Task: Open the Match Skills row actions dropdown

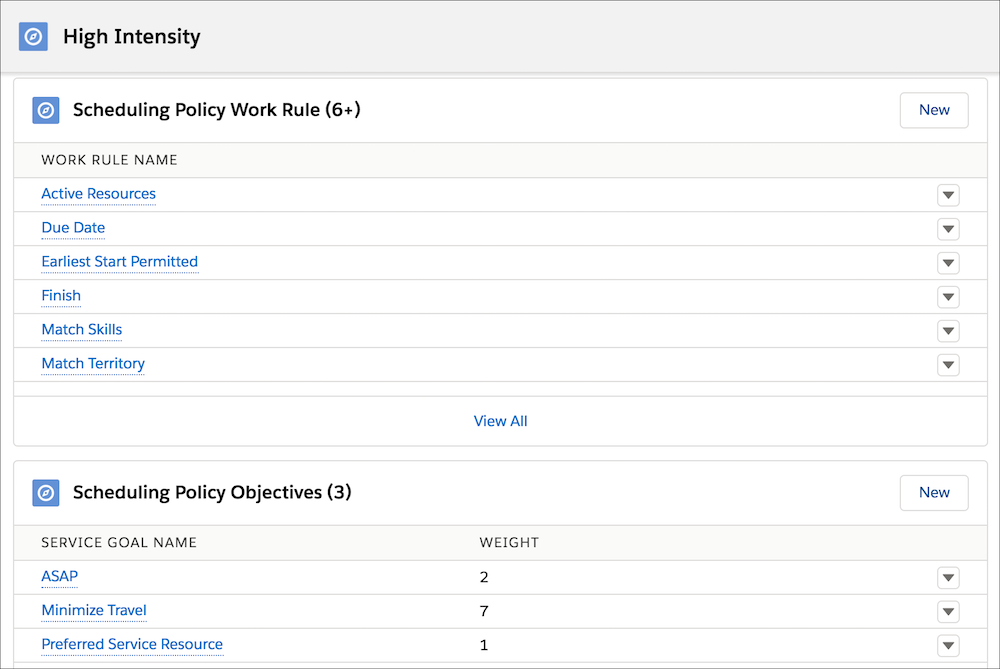Action: tap(948, 331)
